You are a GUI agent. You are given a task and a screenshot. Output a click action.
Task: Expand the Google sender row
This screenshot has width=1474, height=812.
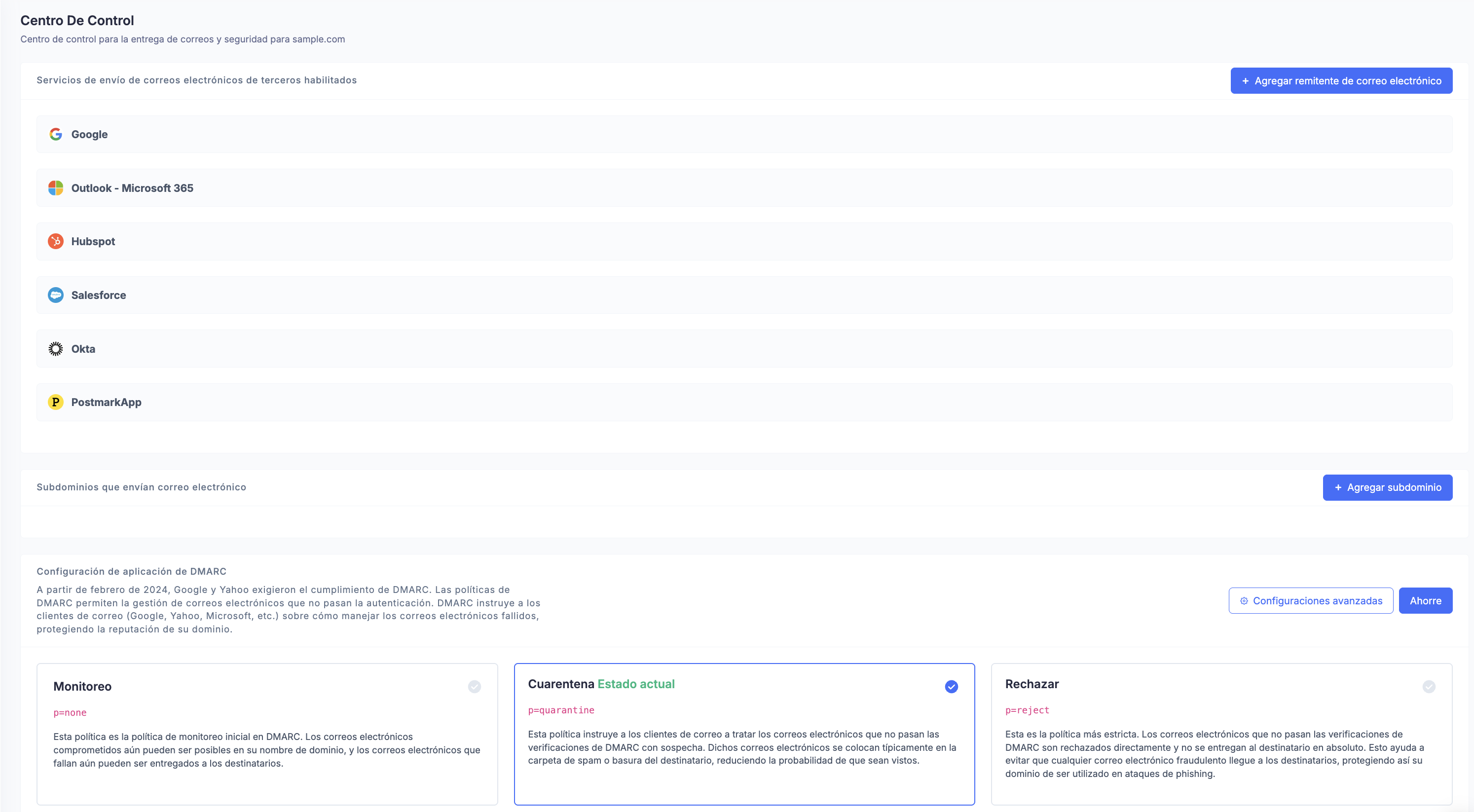pyautogui.click(x=744, y=134)
